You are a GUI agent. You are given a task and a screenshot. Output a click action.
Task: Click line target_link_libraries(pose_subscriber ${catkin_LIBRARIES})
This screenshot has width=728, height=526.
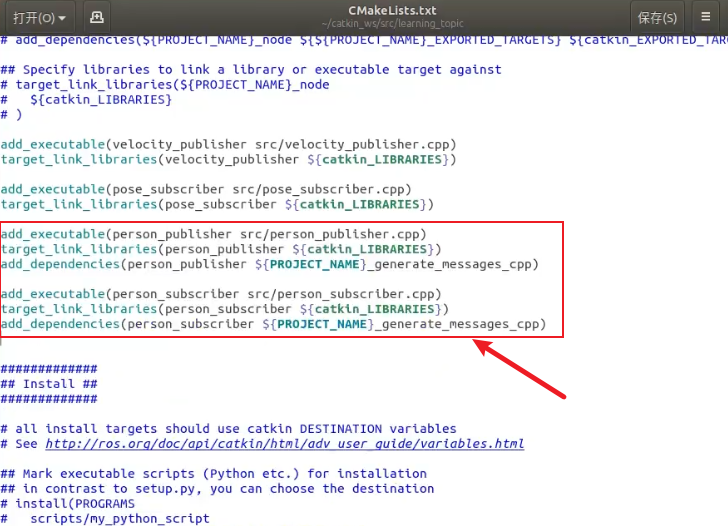tap(217, 205)
